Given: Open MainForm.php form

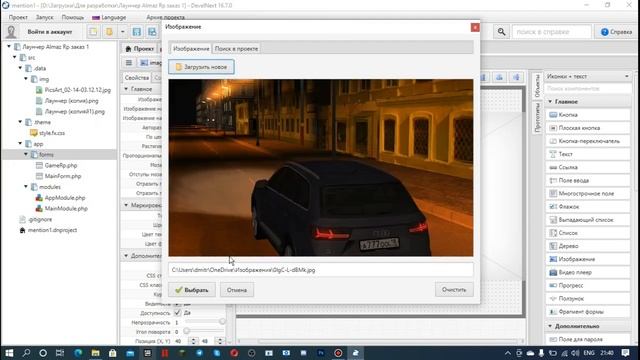Looking at the screenshot, I should click(63, 176).
